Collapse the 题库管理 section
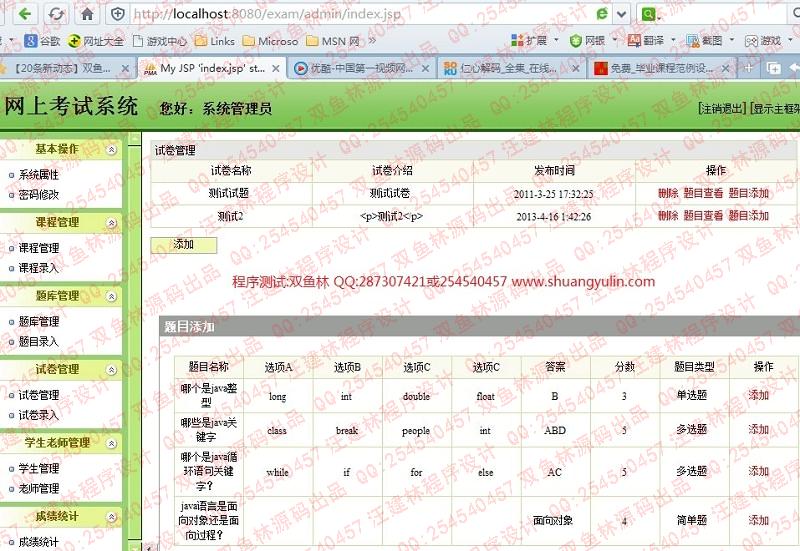The height and width of the screenshot is (551, 800). [x=111, y=296]
